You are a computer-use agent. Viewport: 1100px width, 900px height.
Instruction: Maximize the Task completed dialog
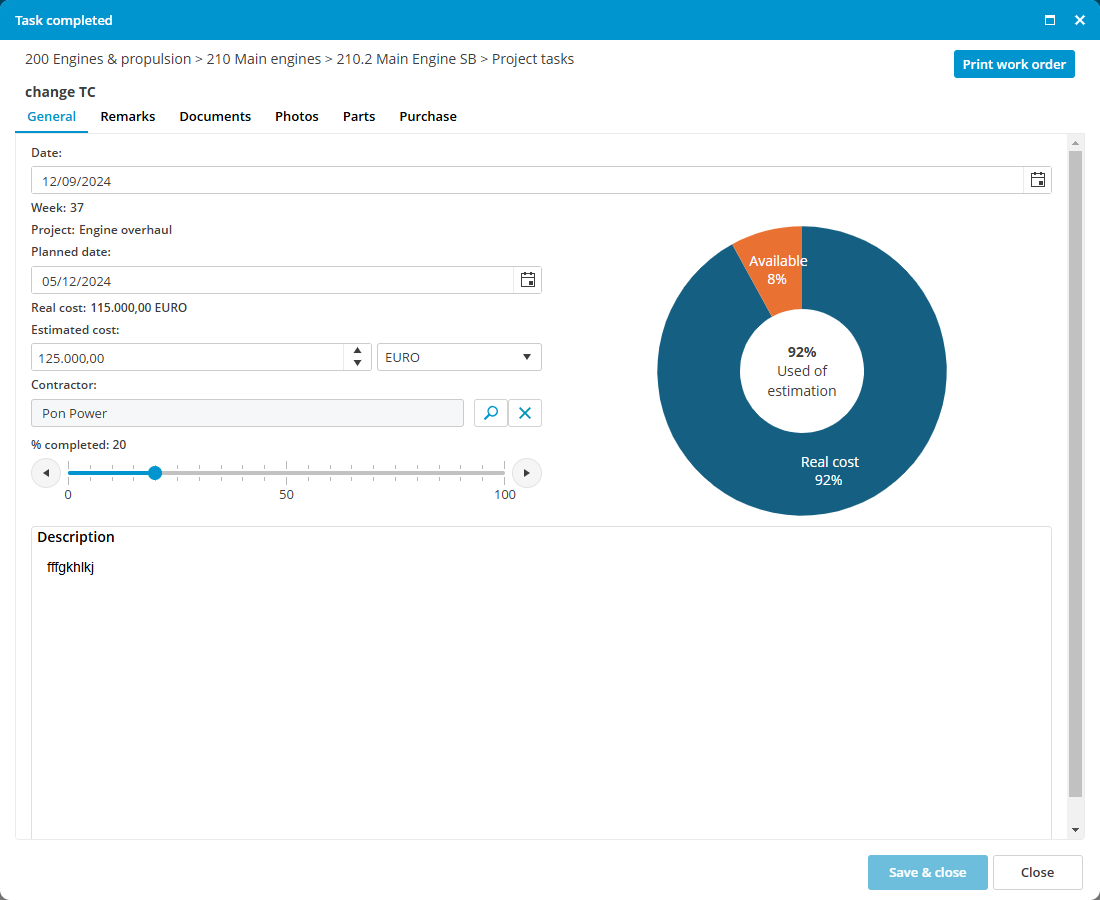1049,20
